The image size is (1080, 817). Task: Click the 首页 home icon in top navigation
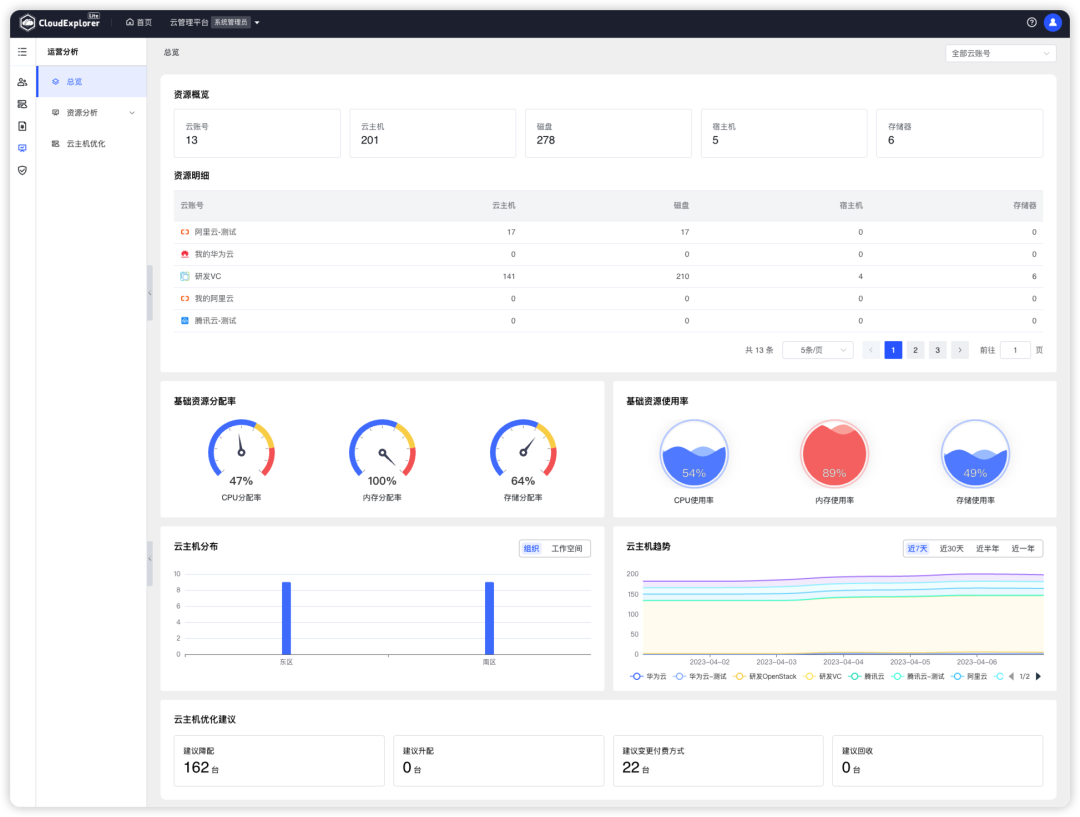pyautogui.click(x=130, y=21)
